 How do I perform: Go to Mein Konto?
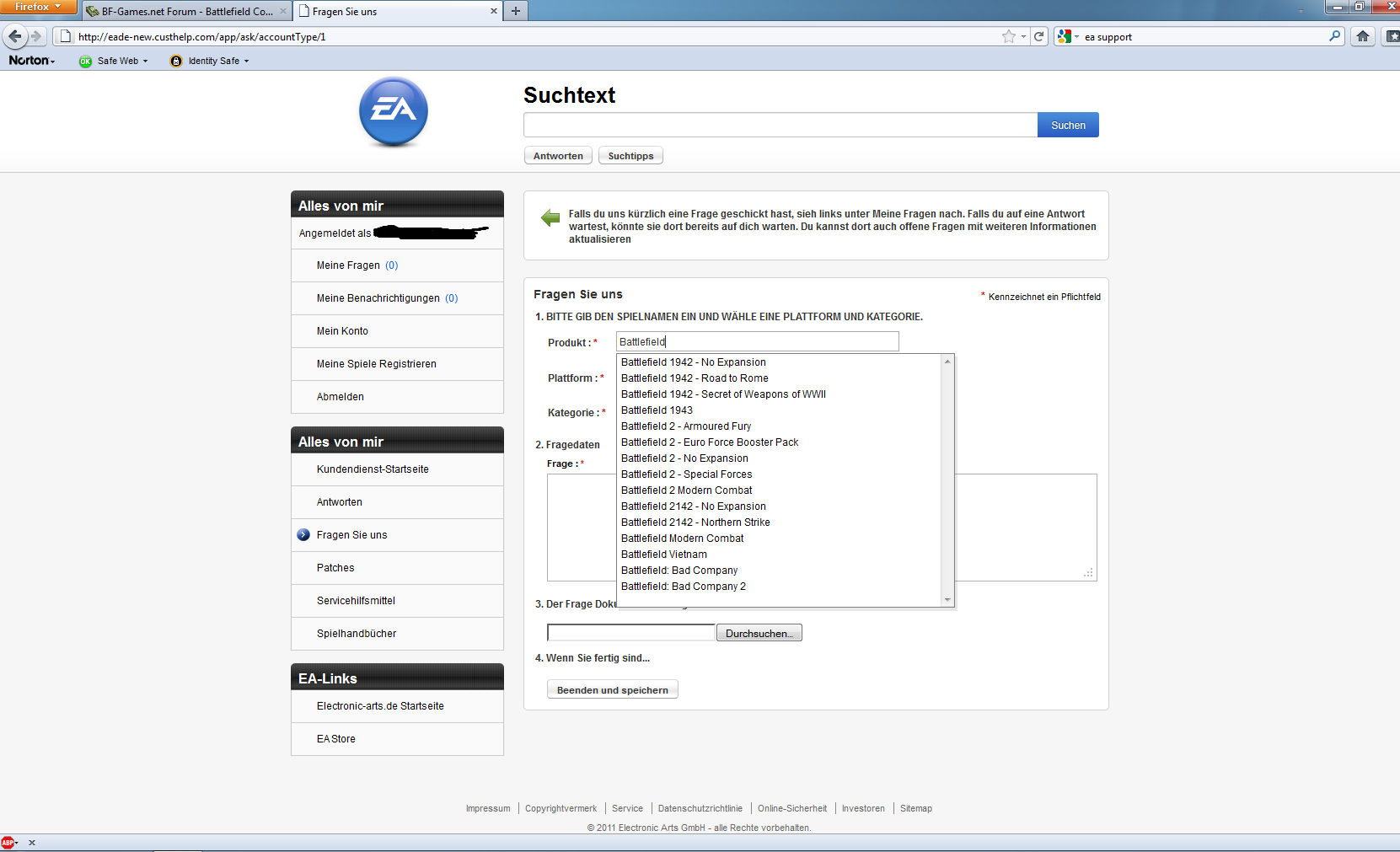point(397,331)
